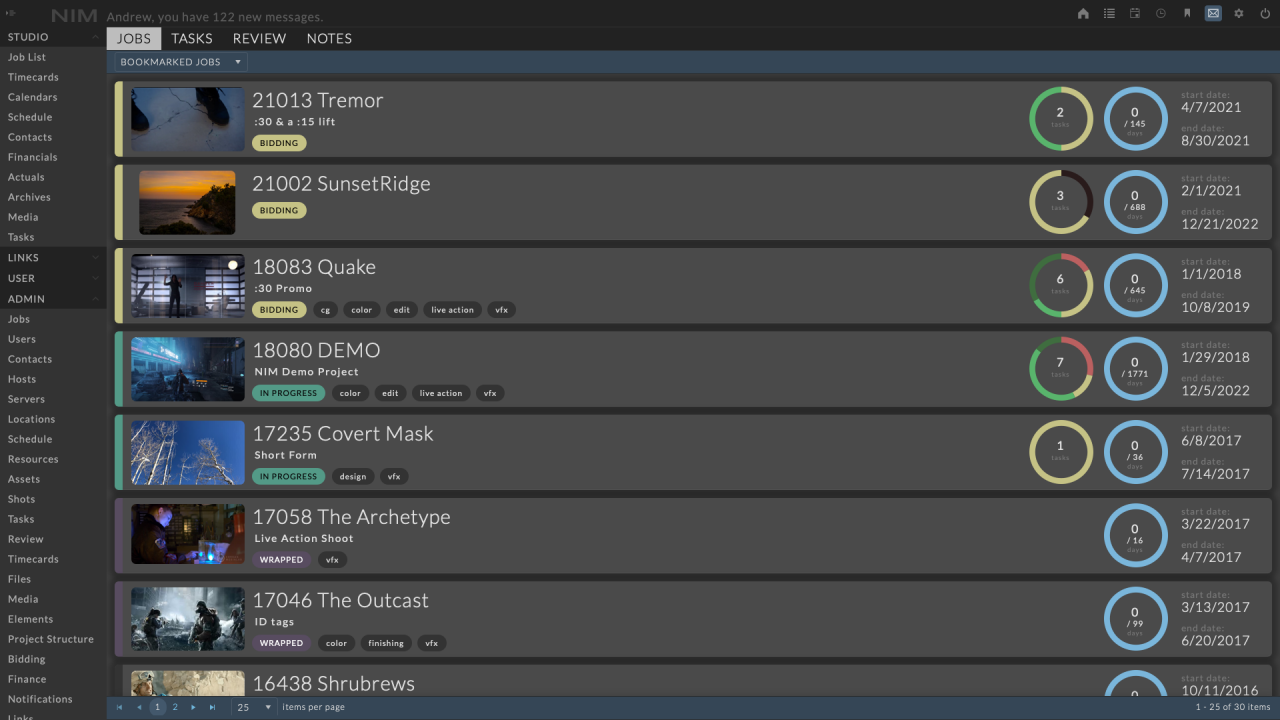1280x720 pixels.
Task: Click the 21002 SunsetRidge thumbnail image
Action: [187, 200]
